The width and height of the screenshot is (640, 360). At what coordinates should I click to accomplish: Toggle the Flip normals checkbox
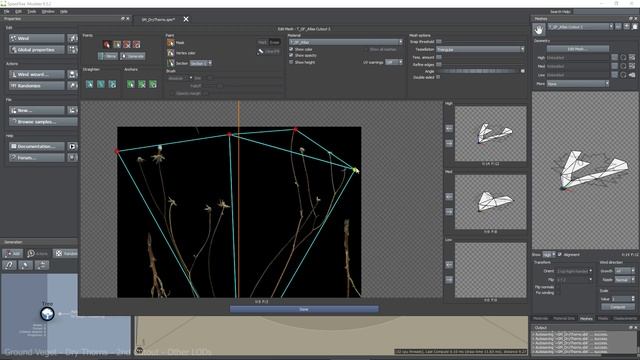(x=558, y=287)
